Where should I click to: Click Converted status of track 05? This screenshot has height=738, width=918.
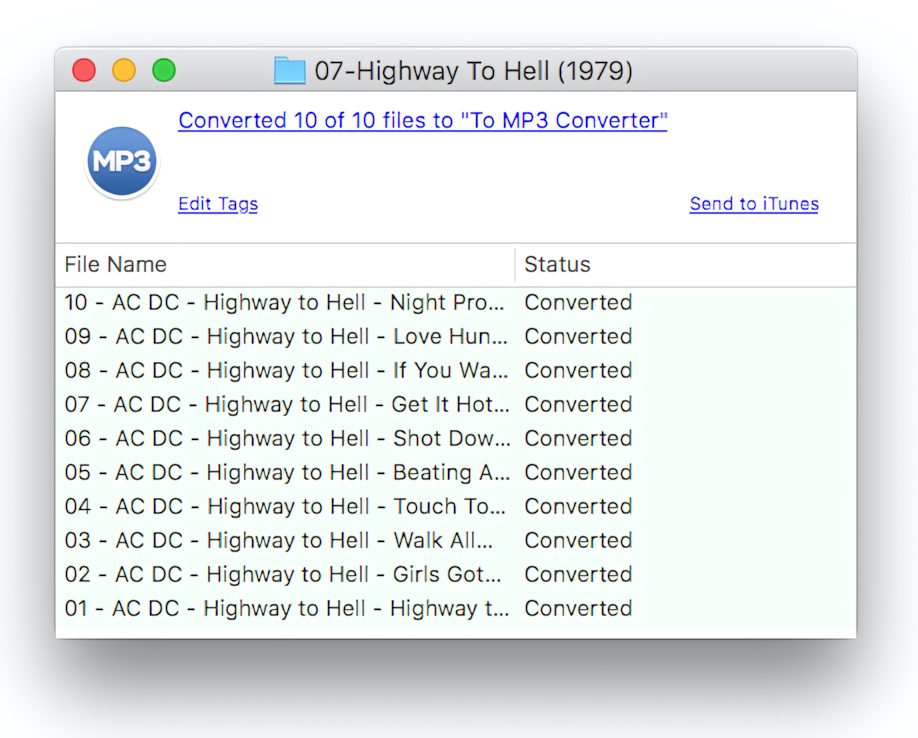coord(578,472)
